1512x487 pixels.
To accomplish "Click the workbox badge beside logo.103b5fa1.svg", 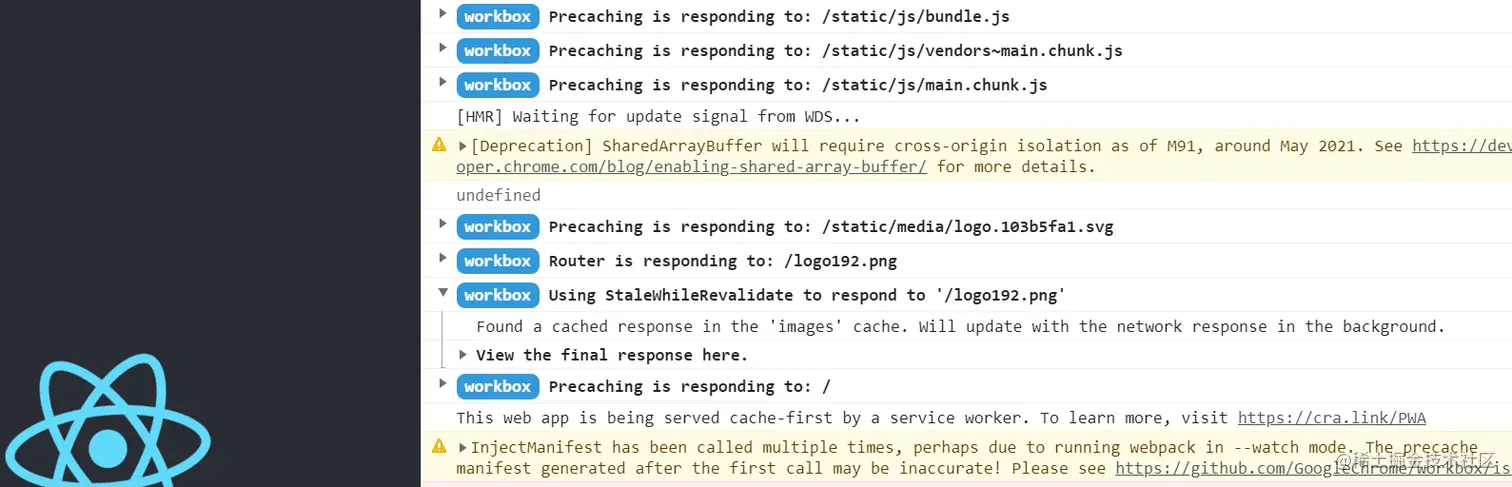I will [x=498, y=226].
